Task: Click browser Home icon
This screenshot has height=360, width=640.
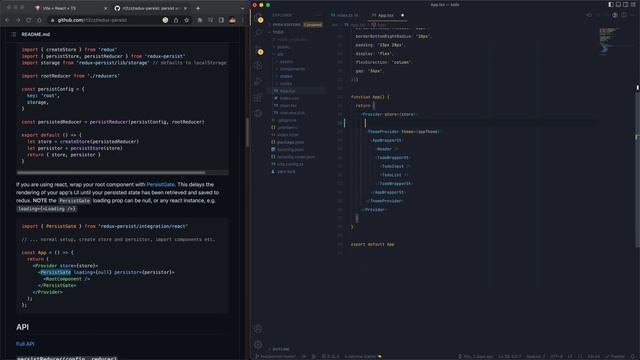Action: click(39, 20)
